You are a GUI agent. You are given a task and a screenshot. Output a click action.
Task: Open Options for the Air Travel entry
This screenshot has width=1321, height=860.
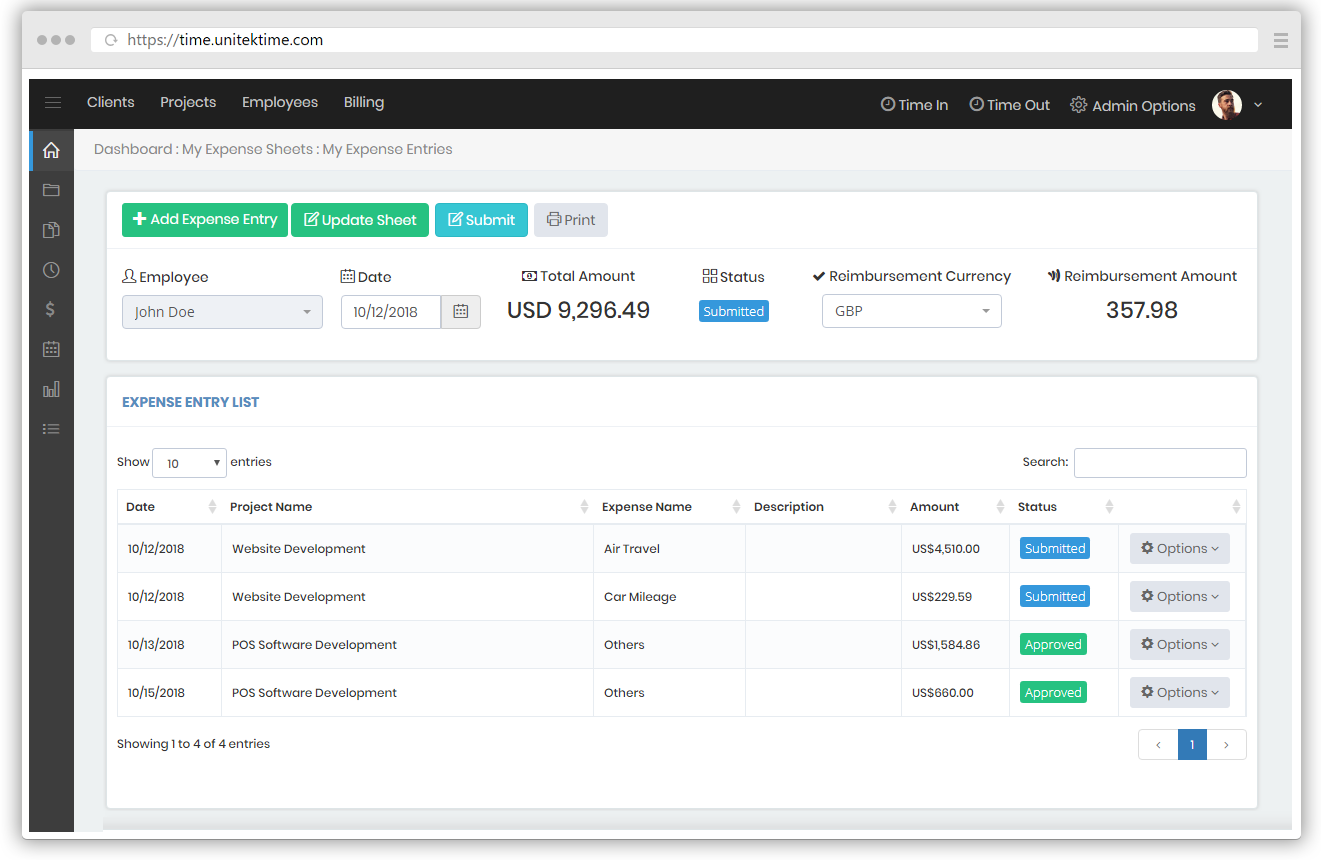point(1179,548)
